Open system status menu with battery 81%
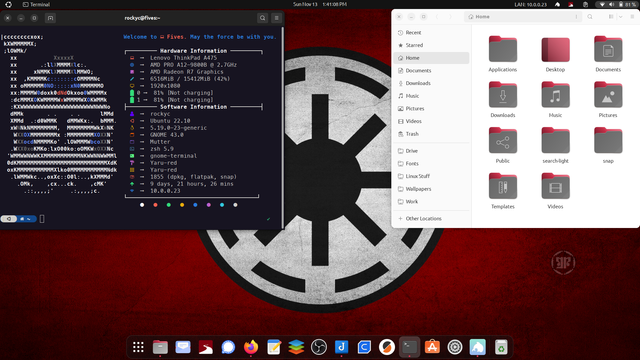 point(617,4)
